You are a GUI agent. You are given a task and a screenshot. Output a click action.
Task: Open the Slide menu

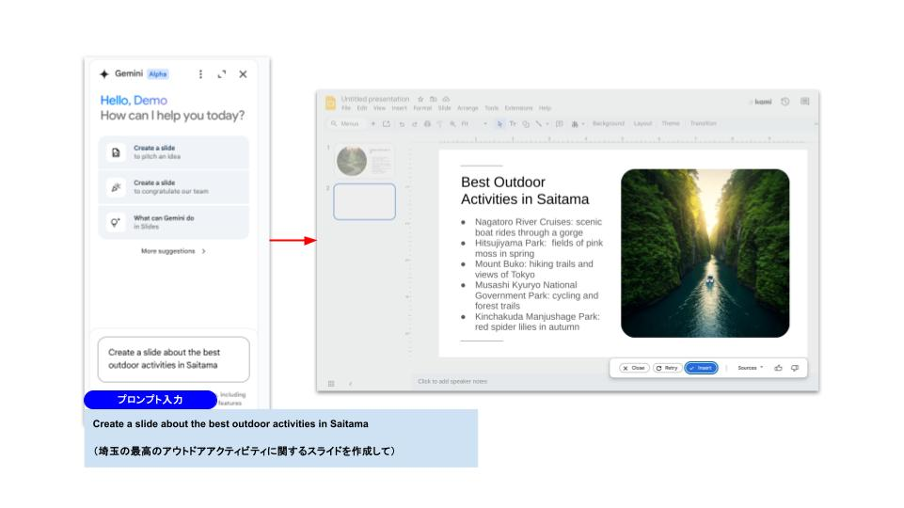point(444,108)
